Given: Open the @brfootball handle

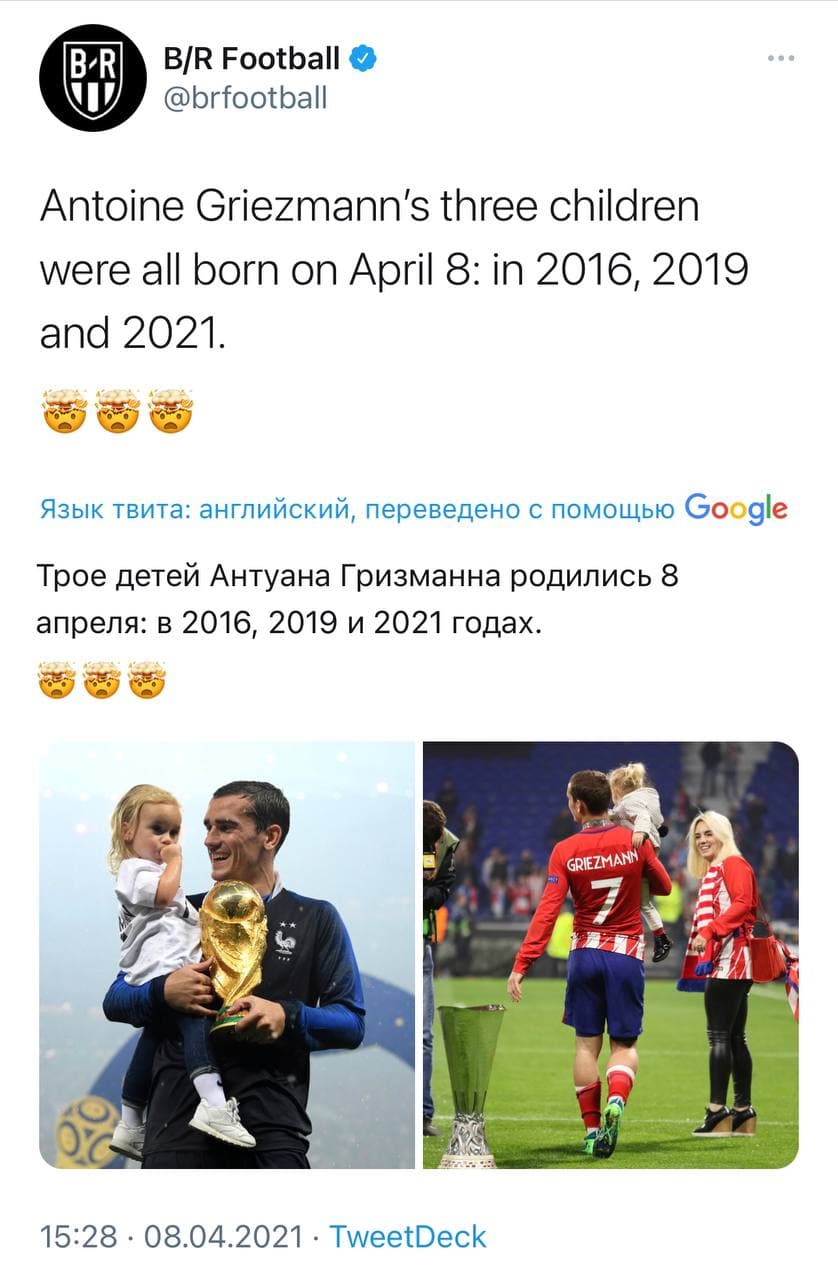Looking at the screenshot, I should pos(245,98).
